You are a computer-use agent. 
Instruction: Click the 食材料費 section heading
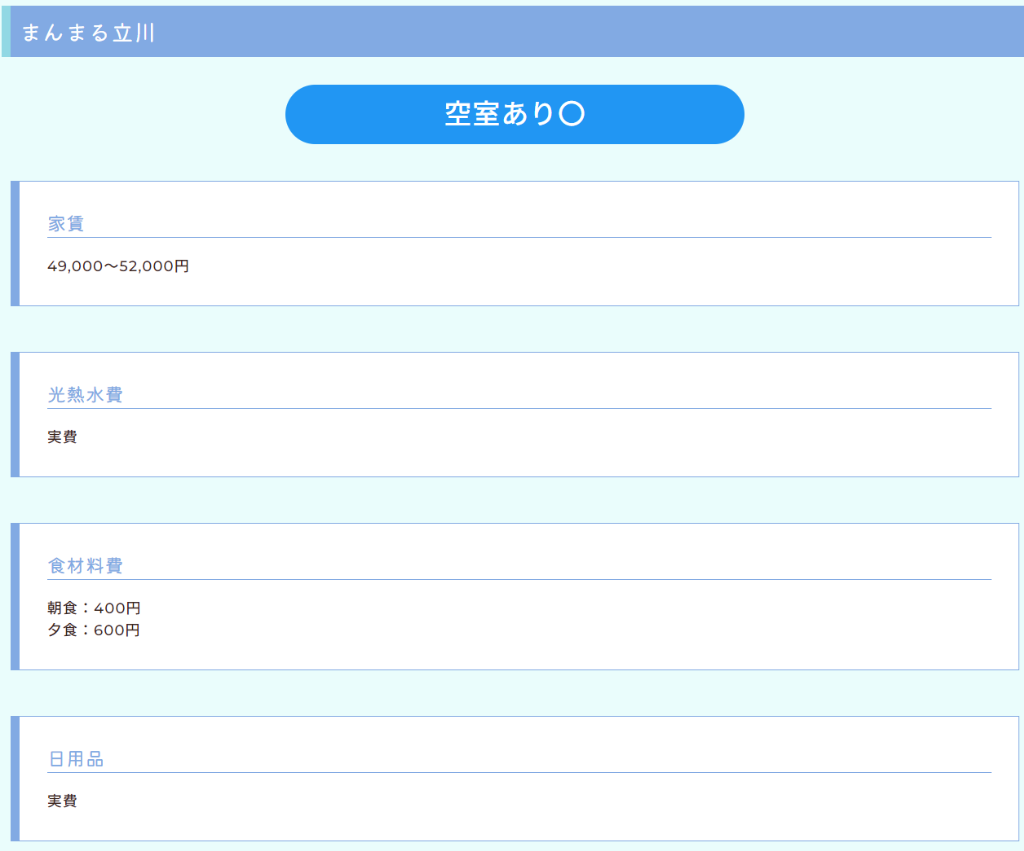click(85, 566)
